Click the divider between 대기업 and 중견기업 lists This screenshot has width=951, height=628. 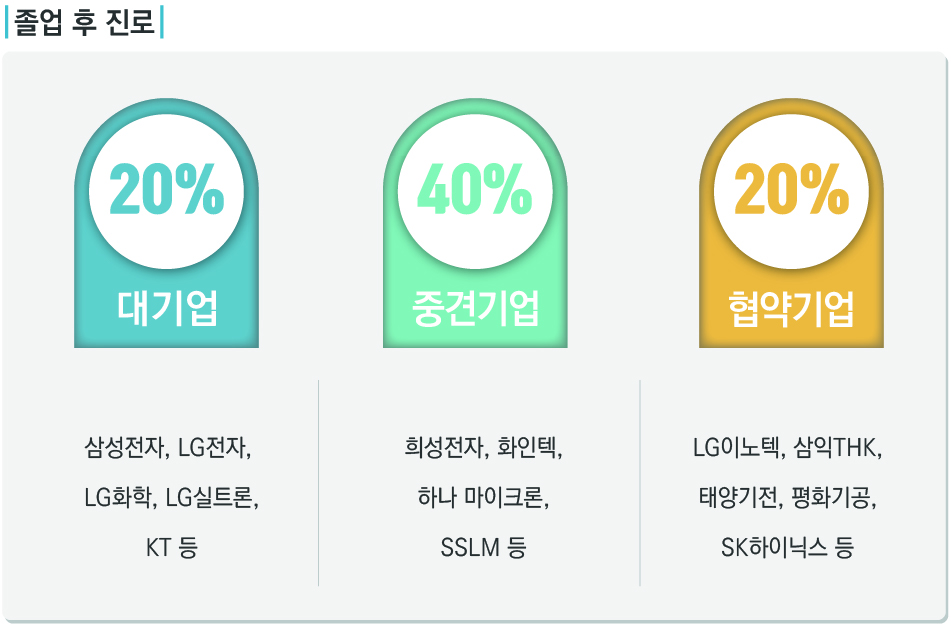(x=318, y=483)
